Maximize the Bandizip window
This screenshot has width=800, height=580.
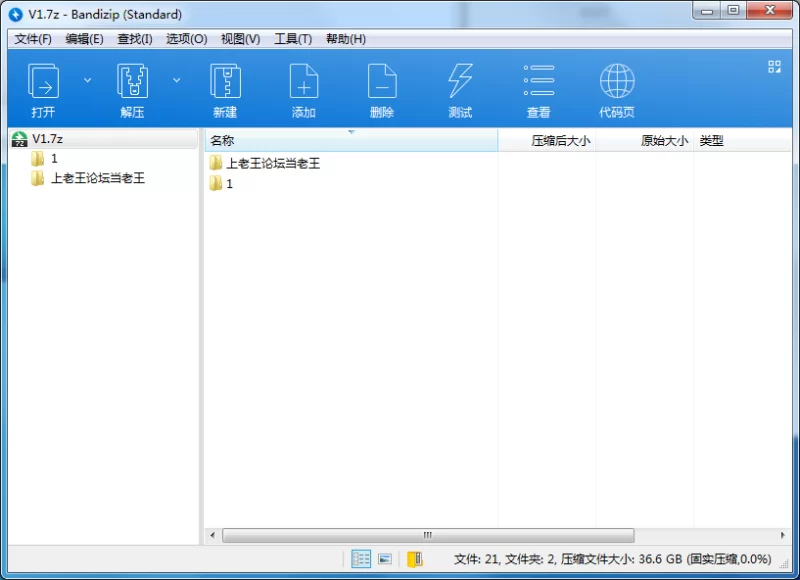pos(733,11)
